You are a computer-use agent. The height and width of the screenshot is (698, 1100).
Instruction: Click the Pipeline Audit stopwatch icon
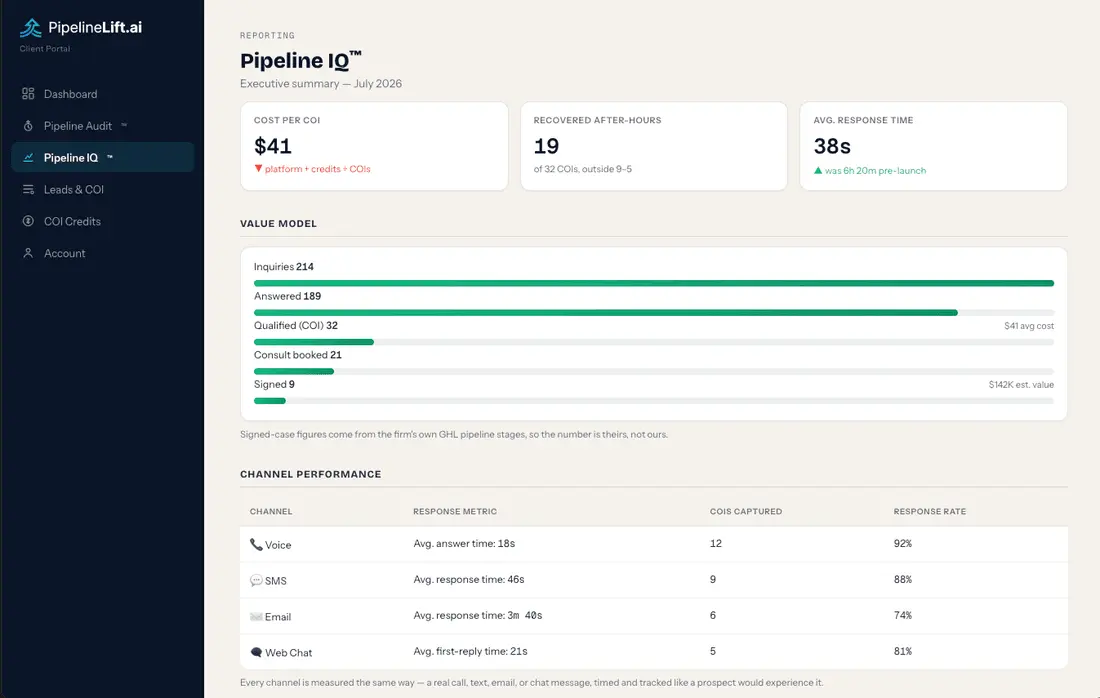click(x=28, y=126)
